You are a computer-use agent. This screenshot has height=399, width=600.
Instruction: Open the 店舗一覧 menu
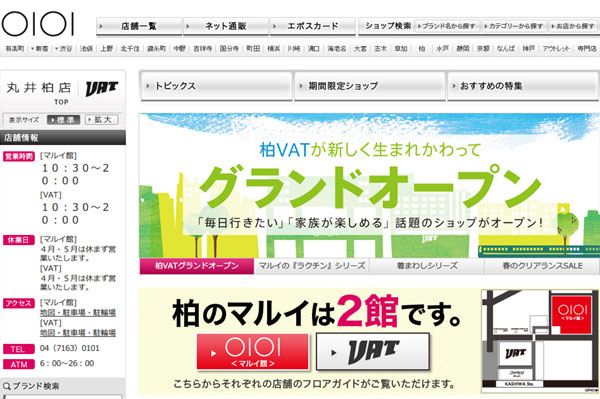point(139,26)
